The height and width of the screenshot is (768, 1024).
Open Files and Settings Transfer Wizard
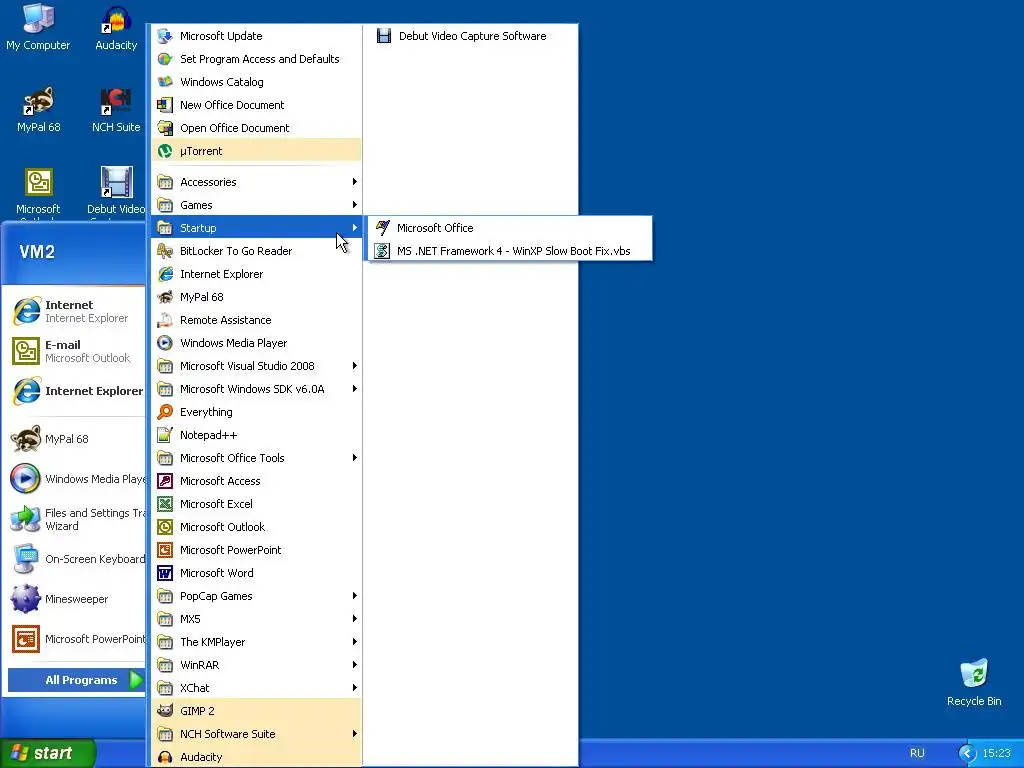coord(76,519)
